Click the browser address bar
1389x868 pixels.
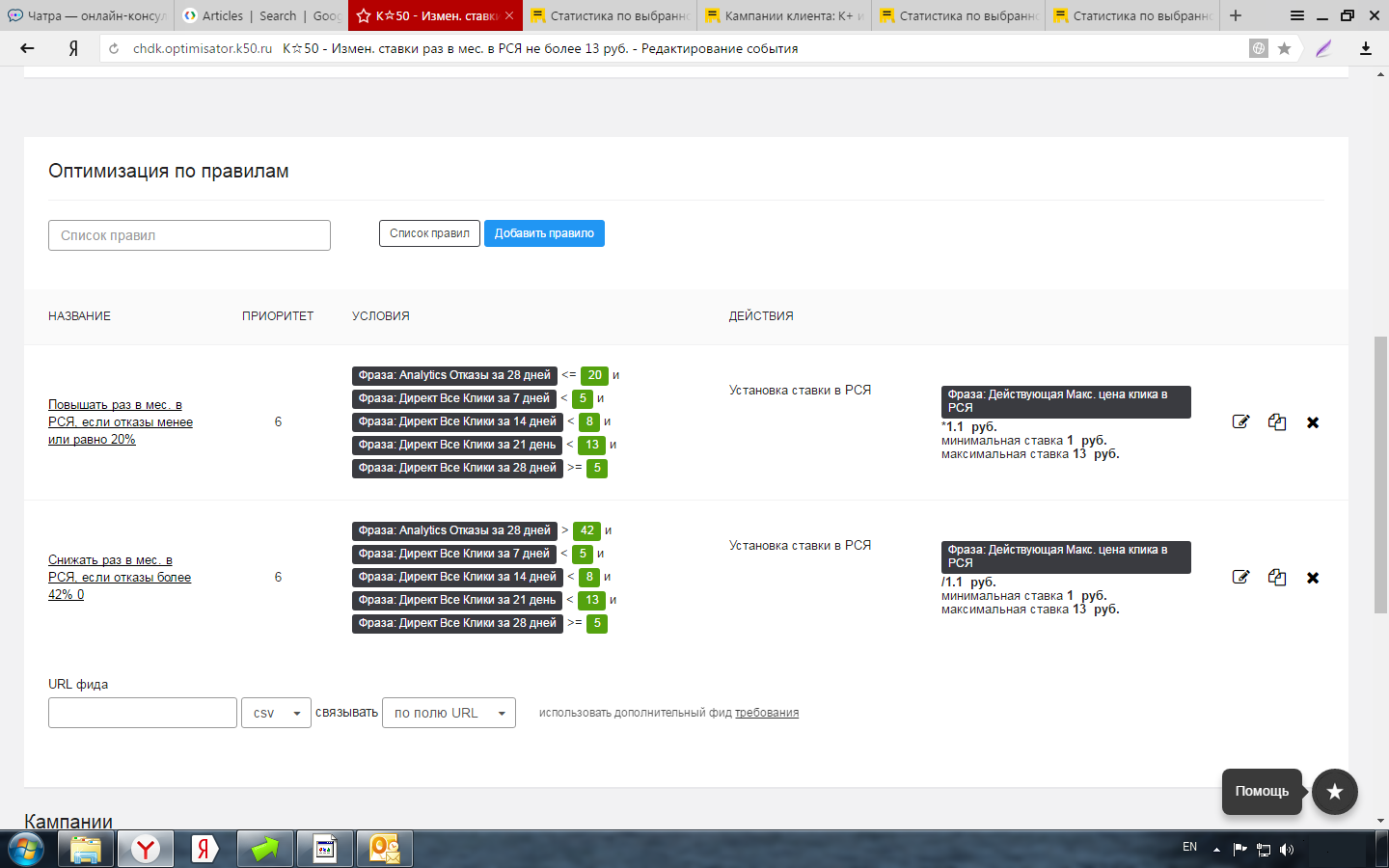[675, 48]
